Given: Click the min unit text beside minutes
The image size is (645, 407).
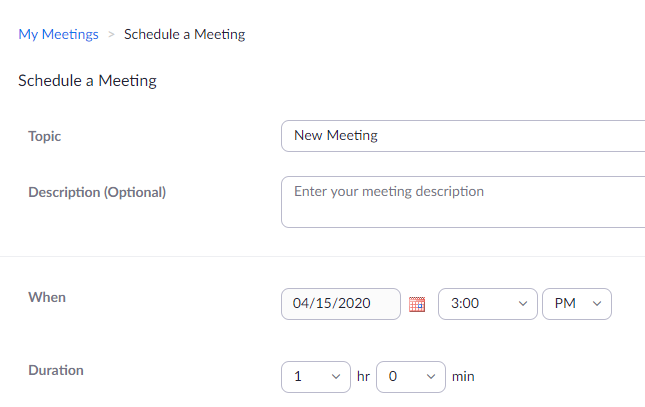Looking at the screenshot, I should pos(463,377).
